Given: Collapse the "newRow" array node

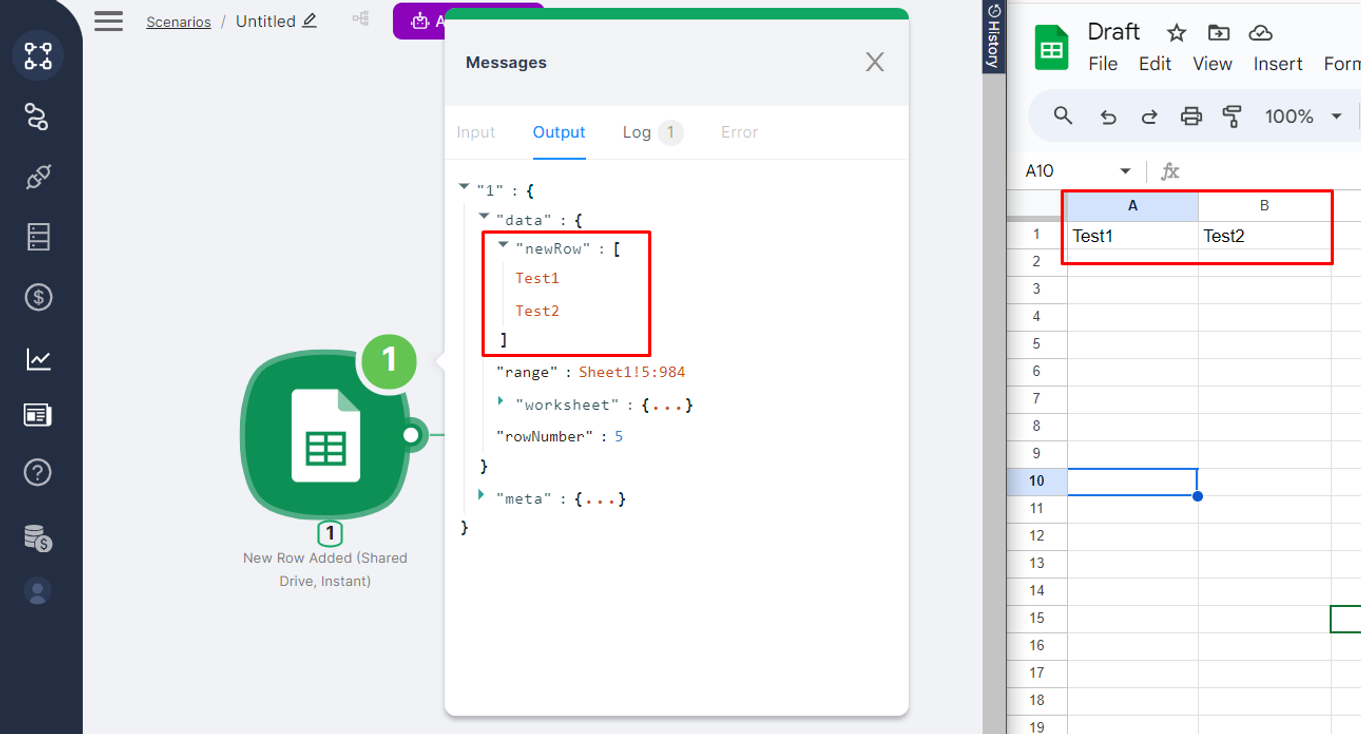Looking at the screenshot, I should point(504,246).
